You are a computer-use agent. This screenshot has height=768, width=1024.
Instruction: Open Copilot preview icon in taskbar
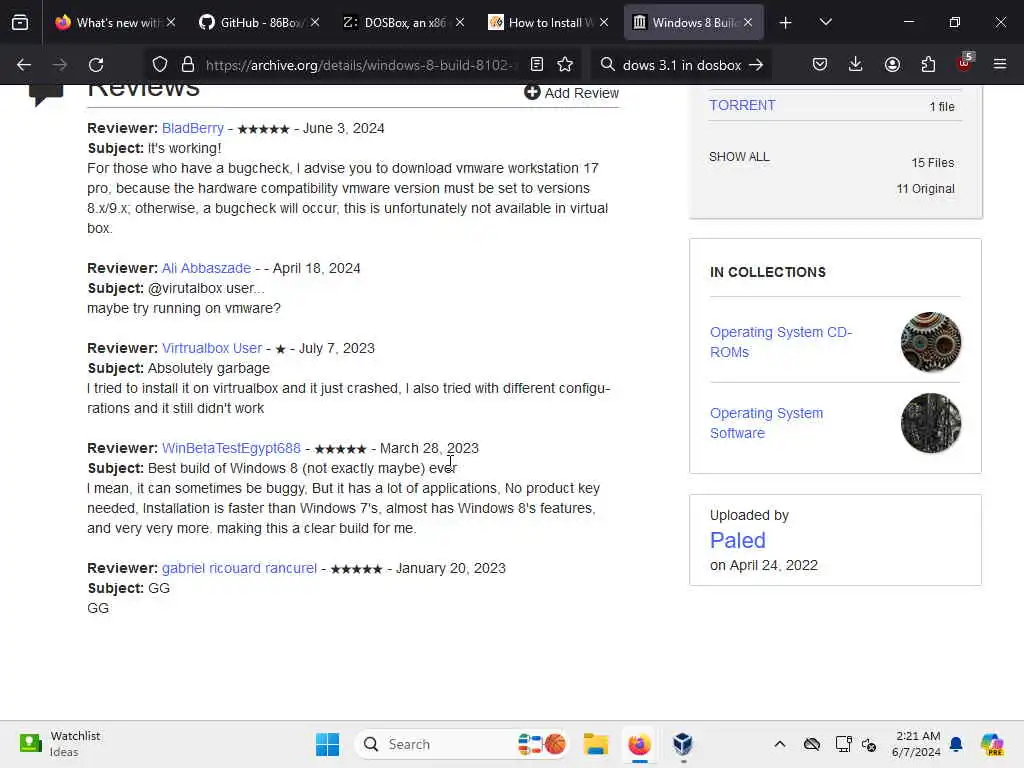[992, 744]
